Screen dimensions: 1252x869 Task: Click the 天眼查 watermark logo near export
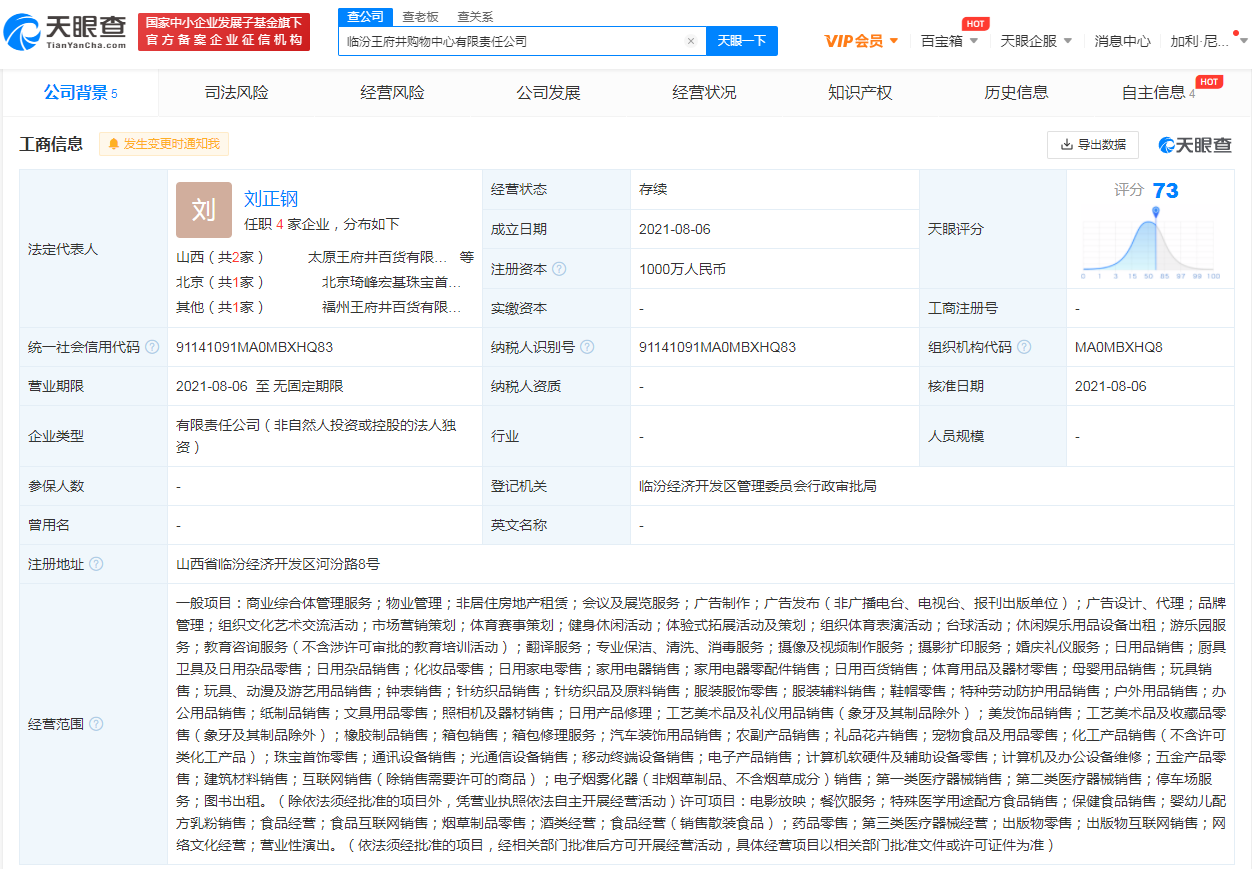(x=1195, y=145)
